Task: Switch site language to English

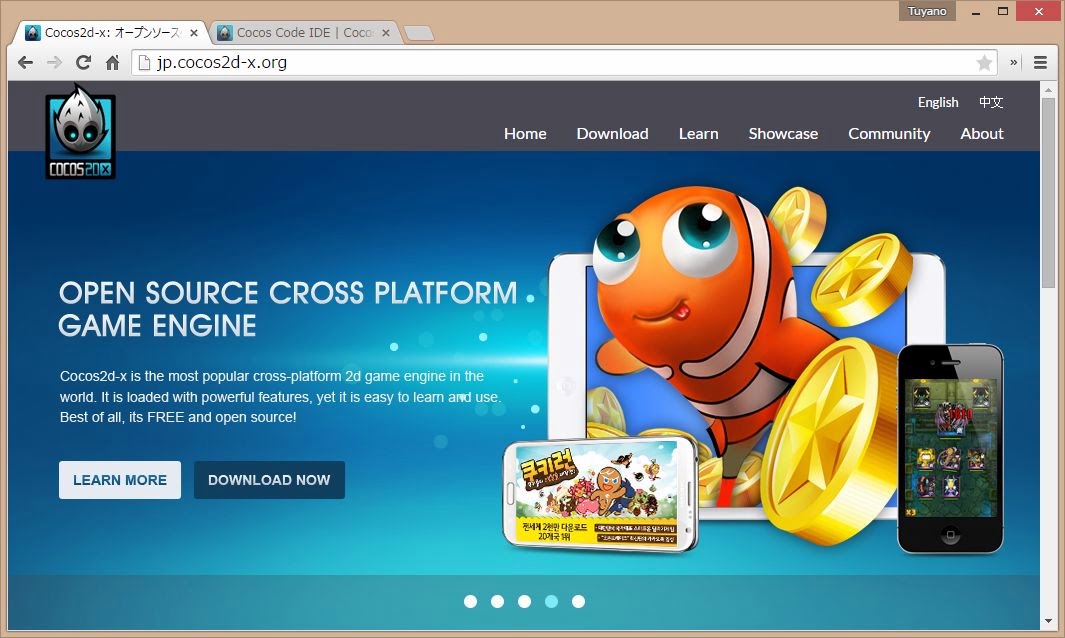Action: (x=938, y=102)
